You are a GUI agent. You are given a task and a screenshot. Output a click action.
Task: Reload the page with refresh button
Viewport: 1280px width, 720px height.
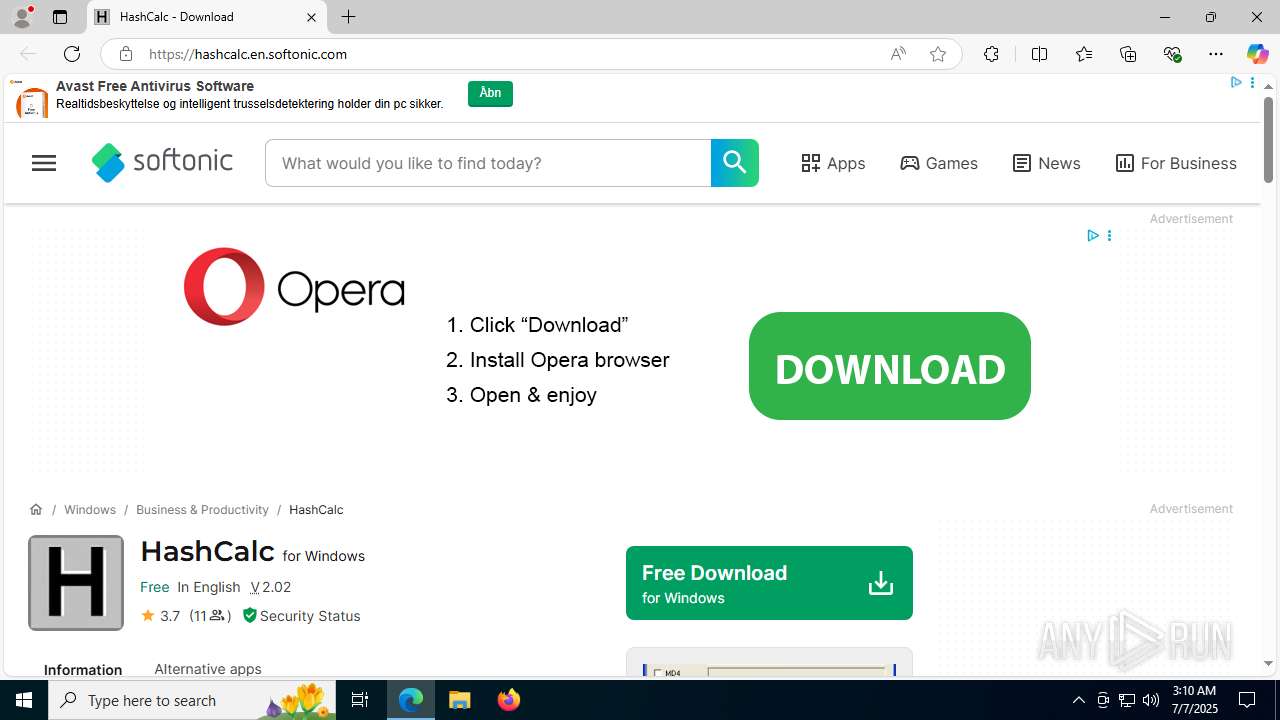tap(72, 54)
